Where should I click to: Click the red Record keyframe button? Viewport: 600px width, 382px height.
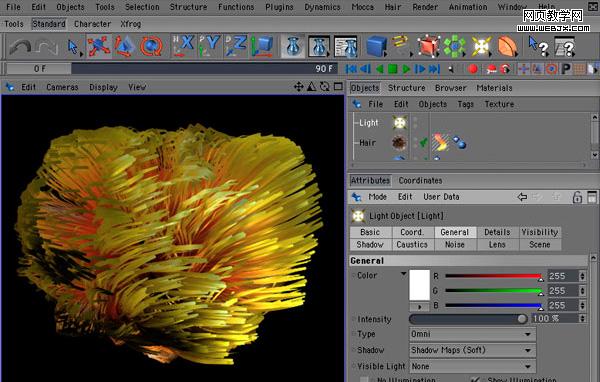(x=473, y=69)
